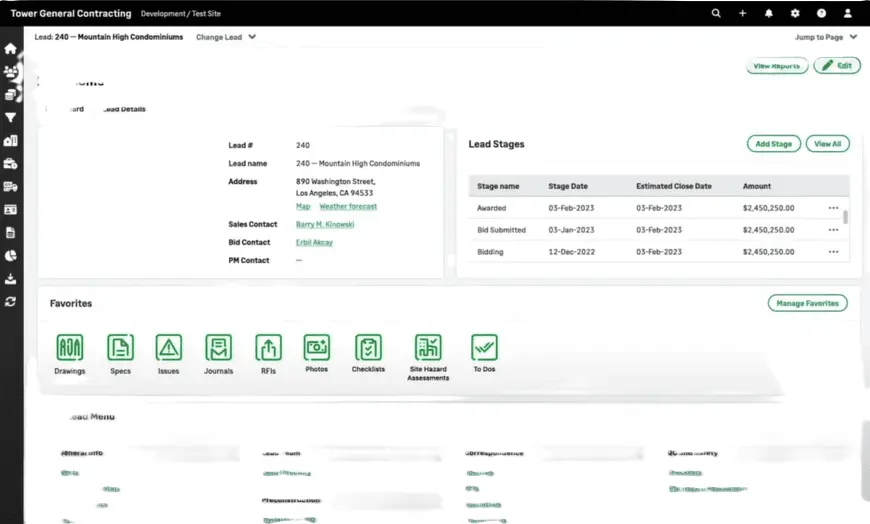Open notifications bell icon
Image resolution: width=870 pixels, height=524 pixels.
click(x=768, y=13)
